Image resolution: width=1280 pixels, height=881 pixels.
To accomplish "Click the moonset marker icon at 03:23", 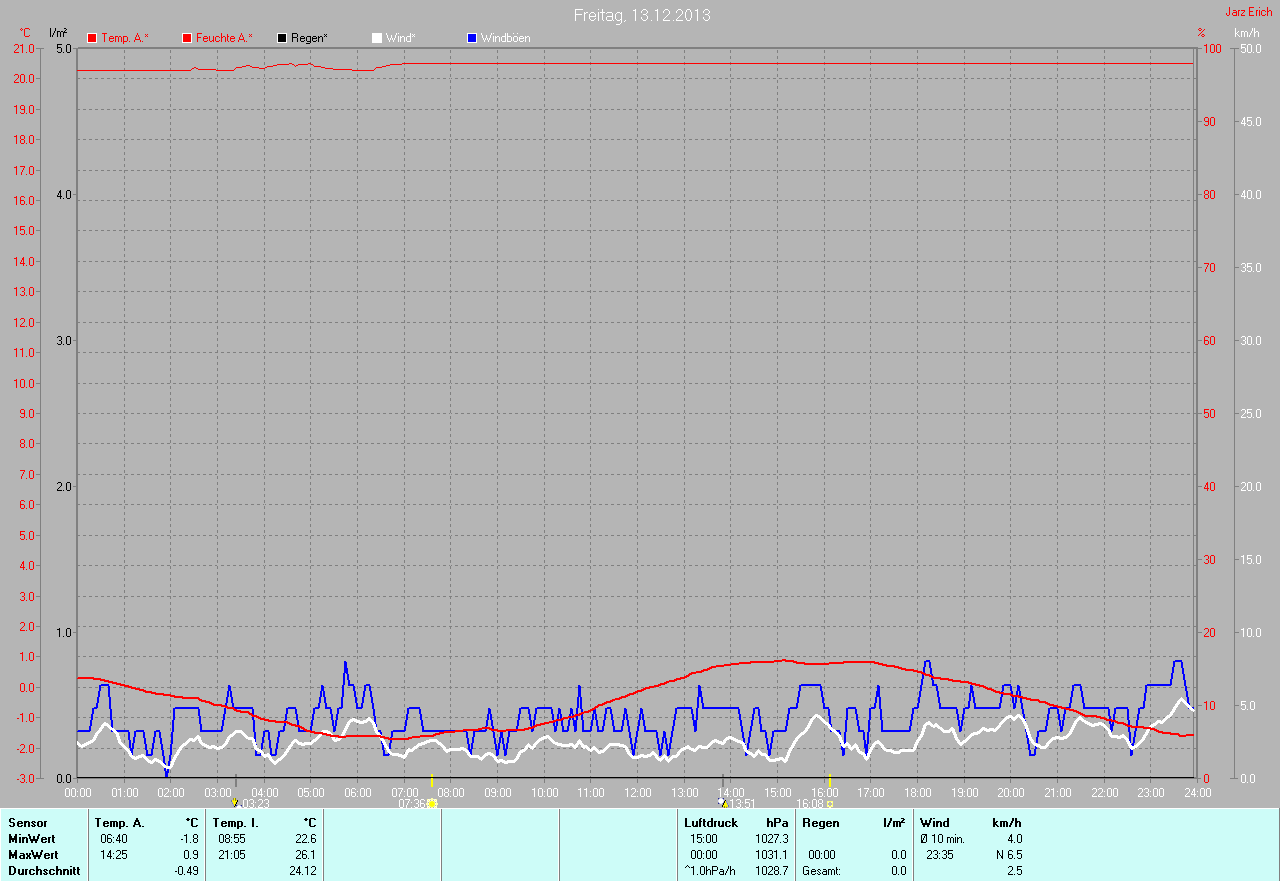I will 235,802.
